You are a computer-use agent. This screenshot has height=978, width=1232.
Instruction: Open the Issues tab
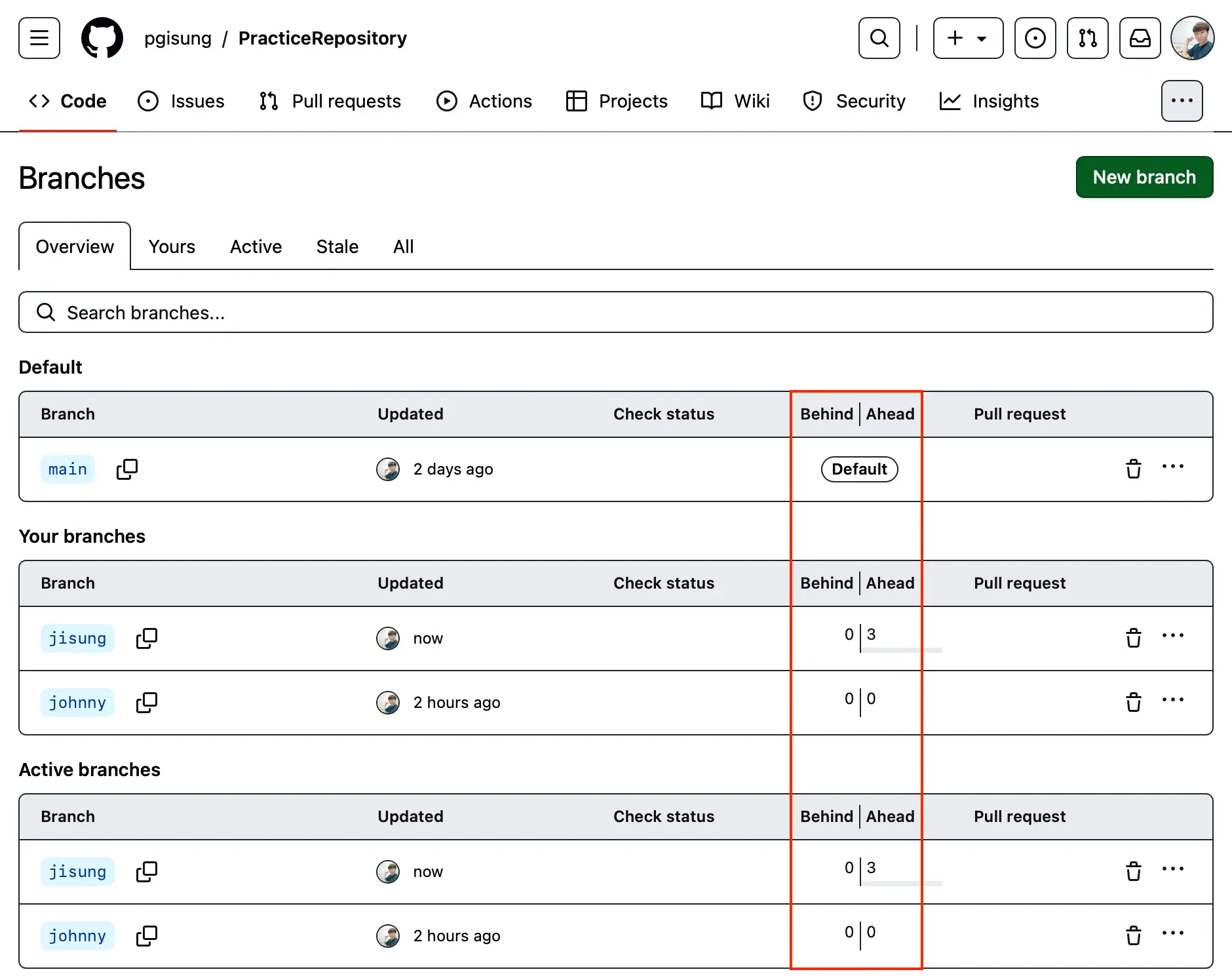coord(181,101)
